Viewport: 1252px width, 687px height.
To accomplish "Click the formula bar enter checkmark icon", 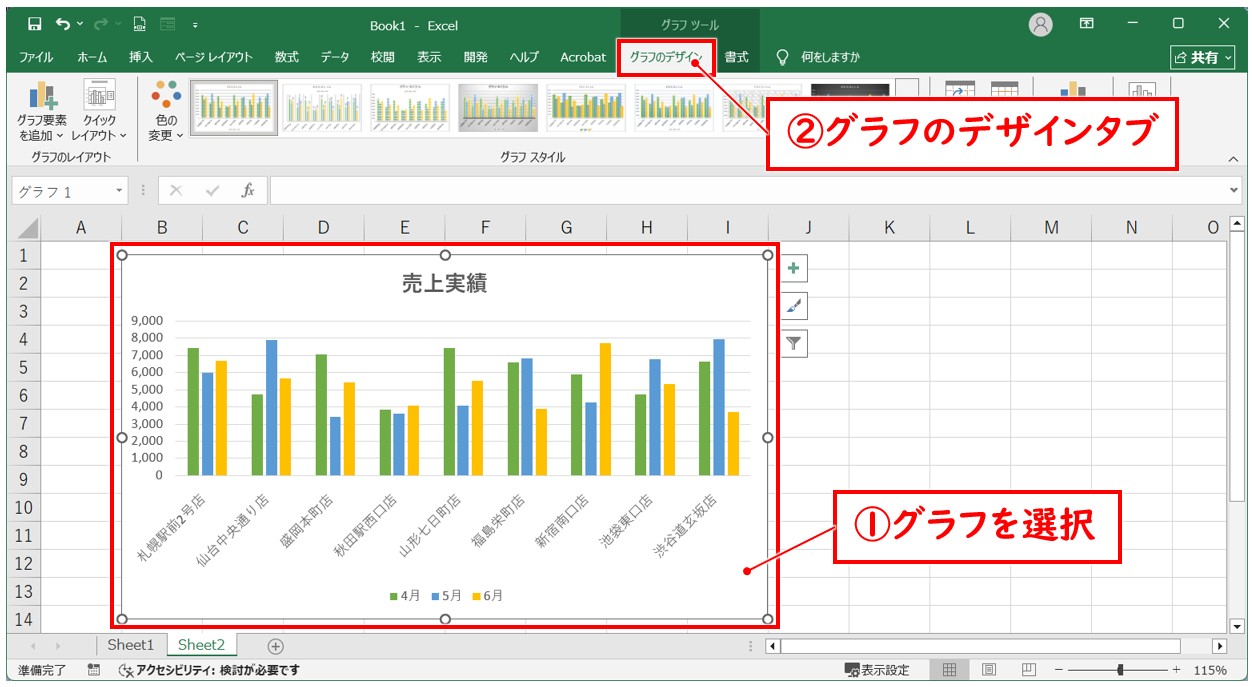I will (212, 190).
